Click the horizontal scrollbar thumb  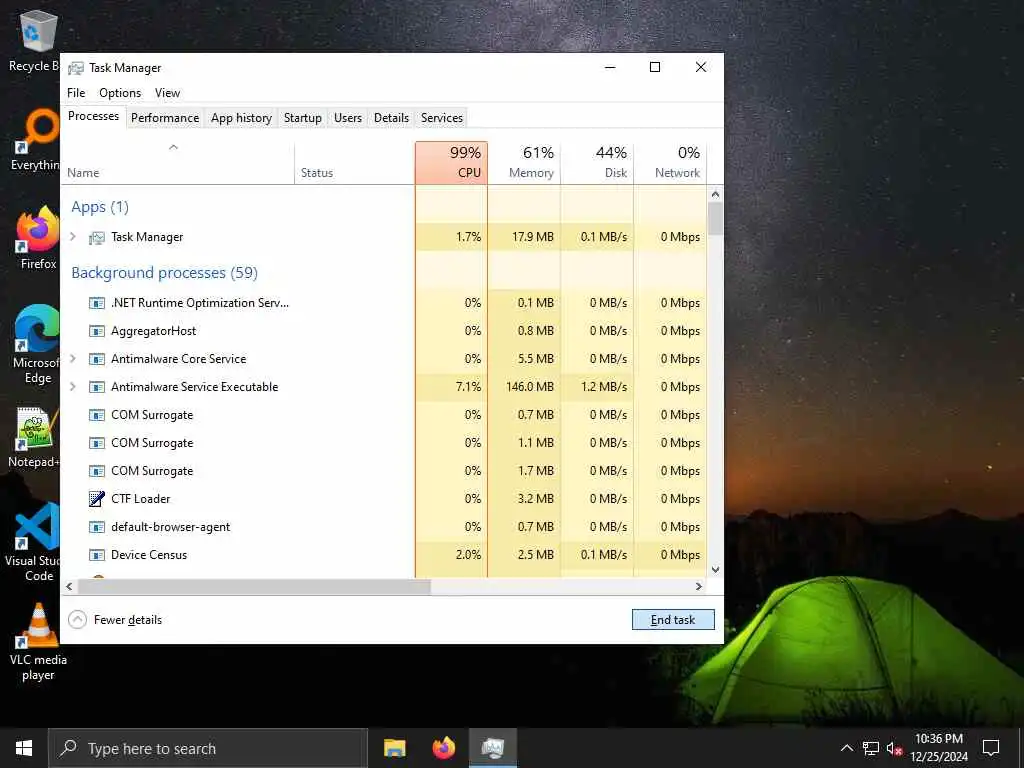click(x=254, y=586)
